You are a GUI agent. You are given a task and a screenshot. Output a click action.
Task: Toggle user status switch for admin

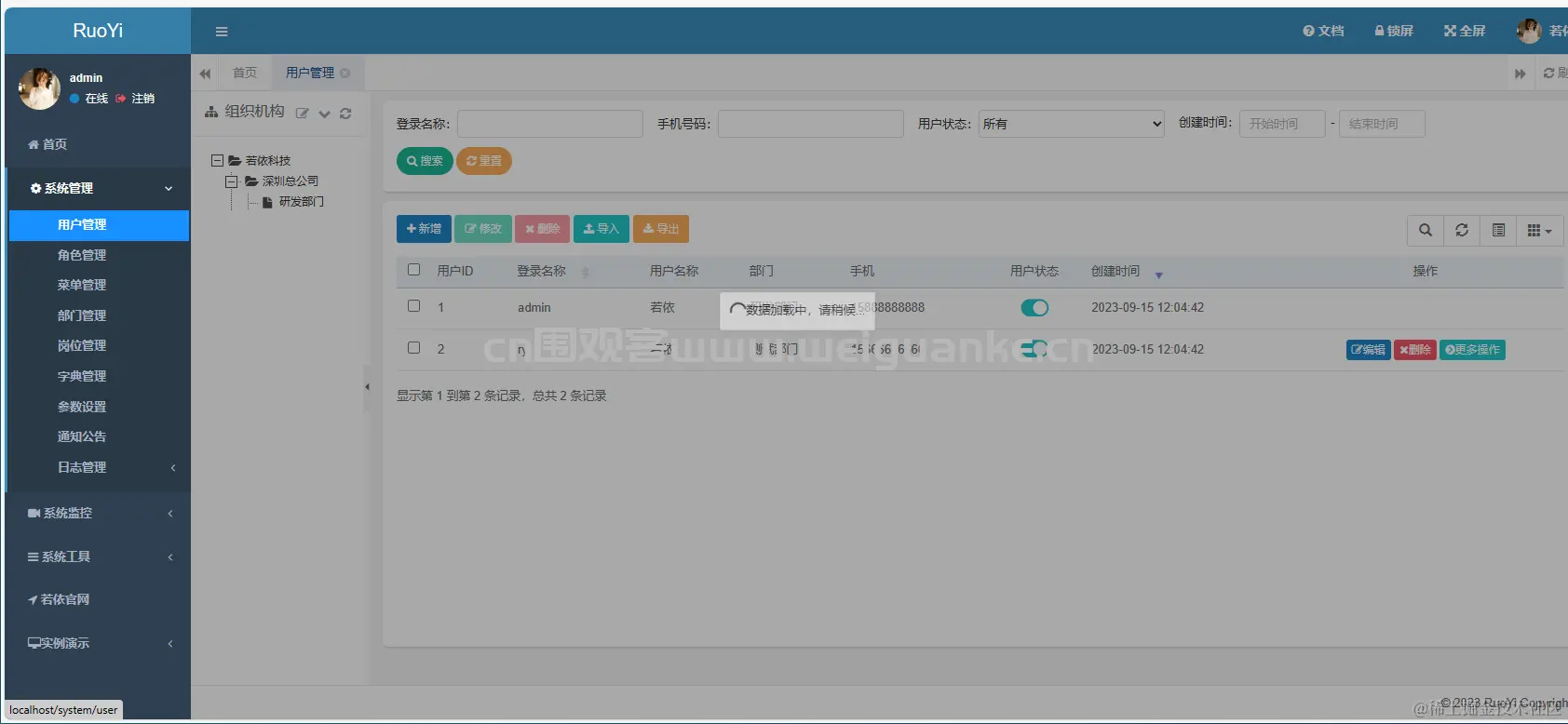[x=1034, y=308]
